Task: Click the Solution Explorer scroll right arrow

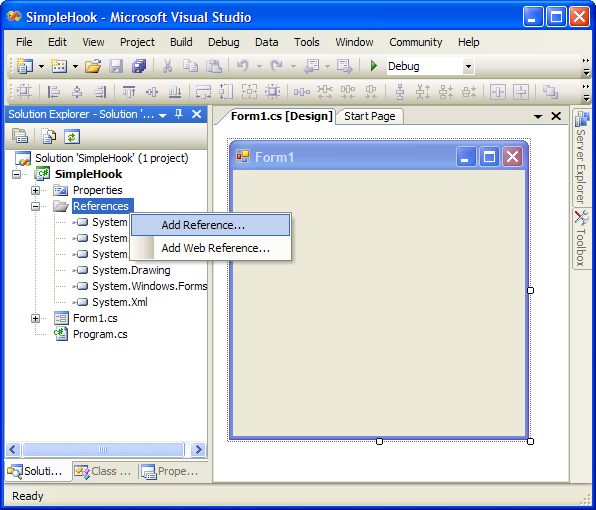Action: [198, 450]
